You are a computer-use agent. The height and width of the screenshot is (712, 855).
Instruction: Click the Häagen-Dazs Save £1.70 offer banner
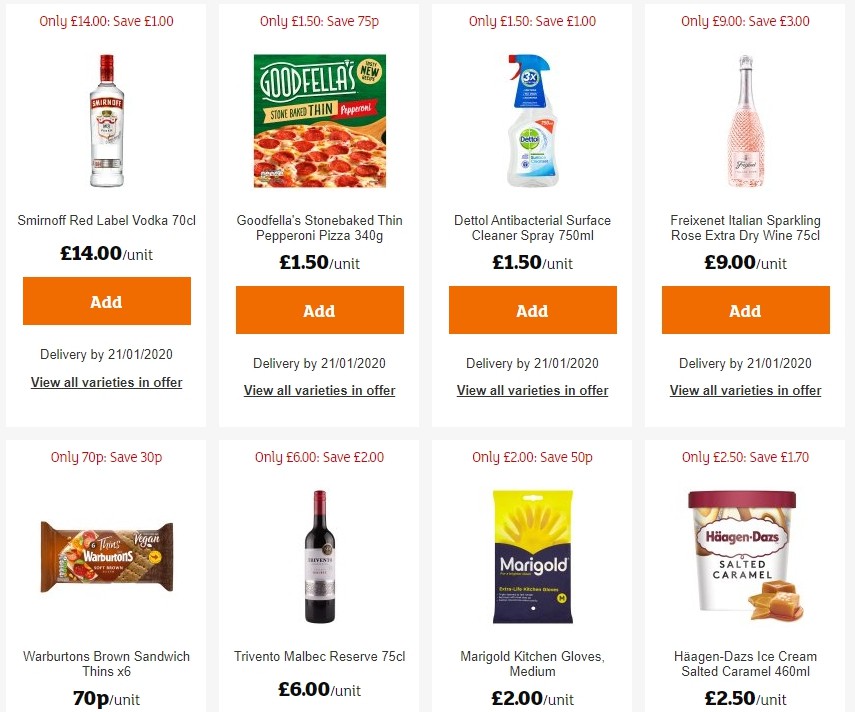(x=745, y=457)
